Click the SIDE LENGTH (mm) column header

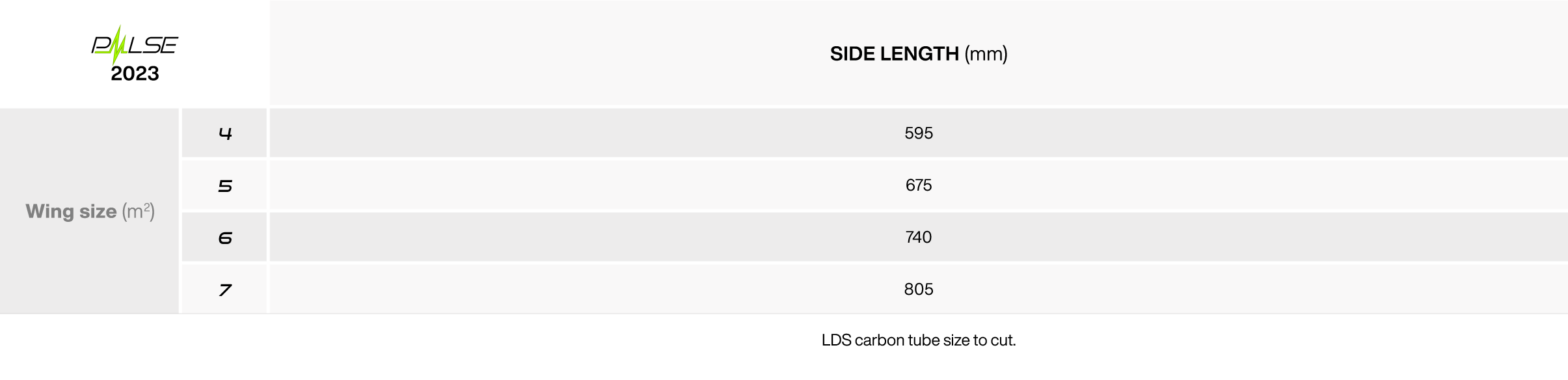919,53
